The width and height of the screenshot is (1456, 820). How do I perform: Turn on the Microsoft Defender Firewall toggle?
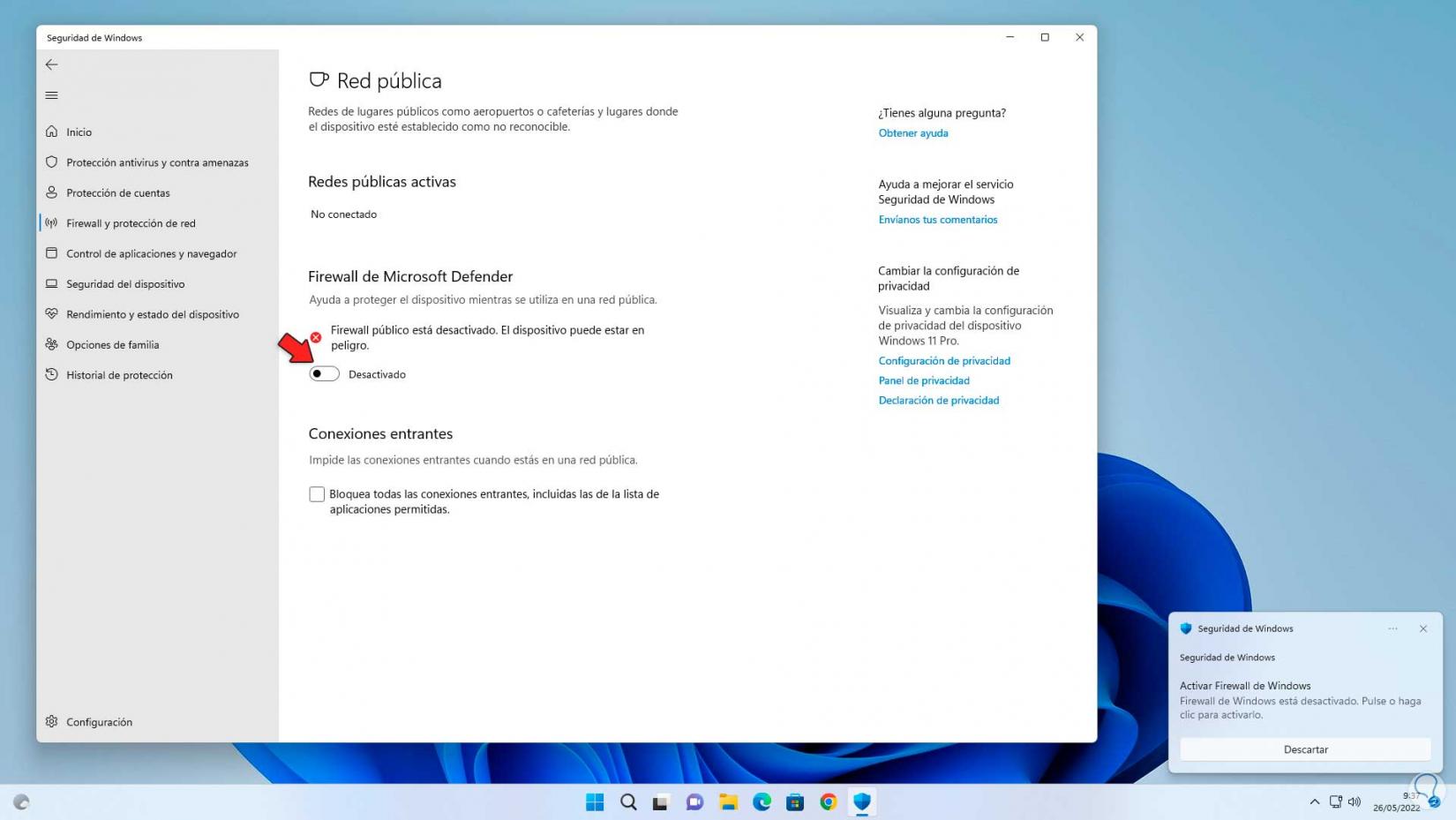coord(324,374)
